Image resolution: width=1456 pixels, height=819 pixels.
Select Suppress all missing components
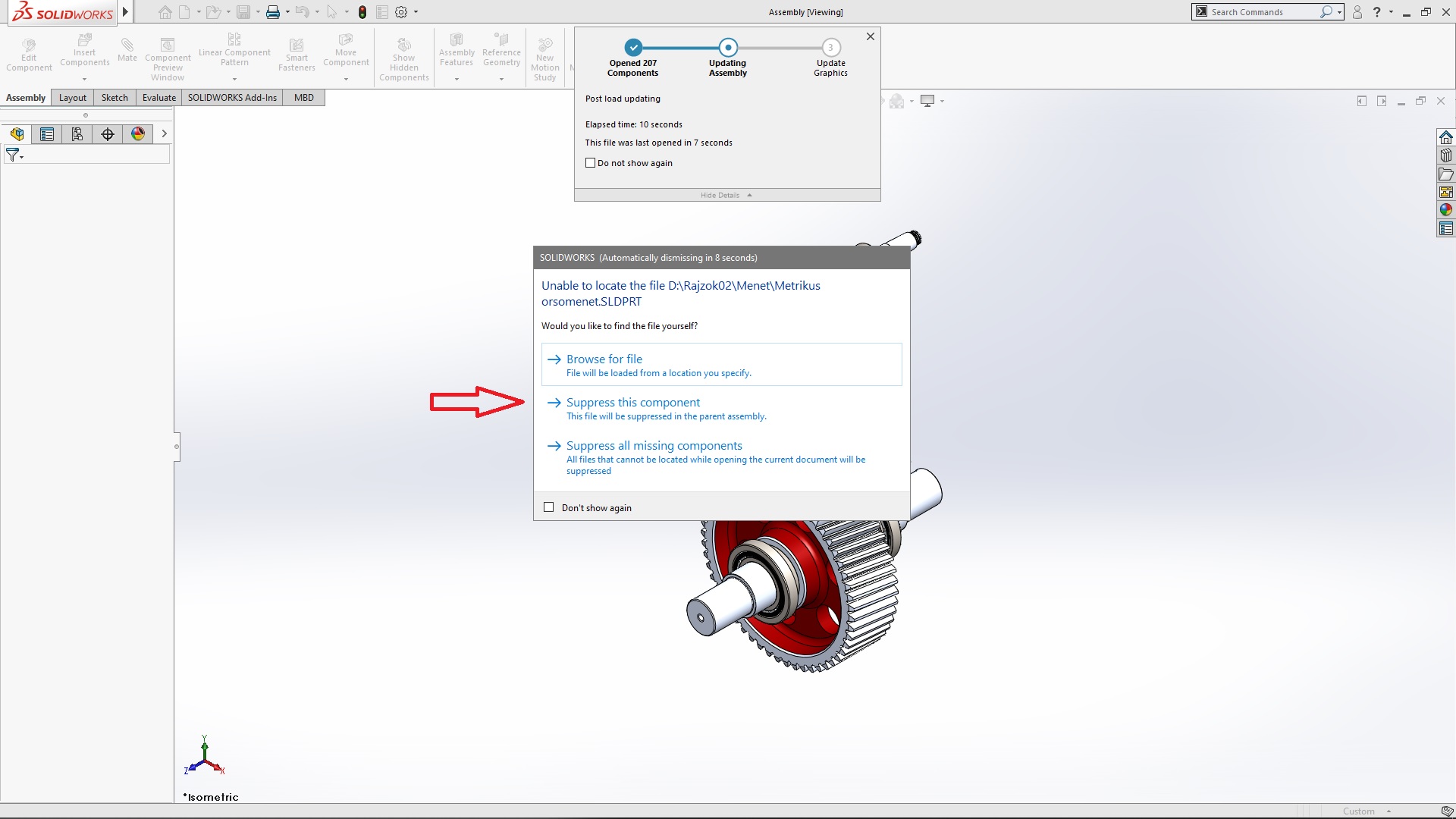pos(654,446)
